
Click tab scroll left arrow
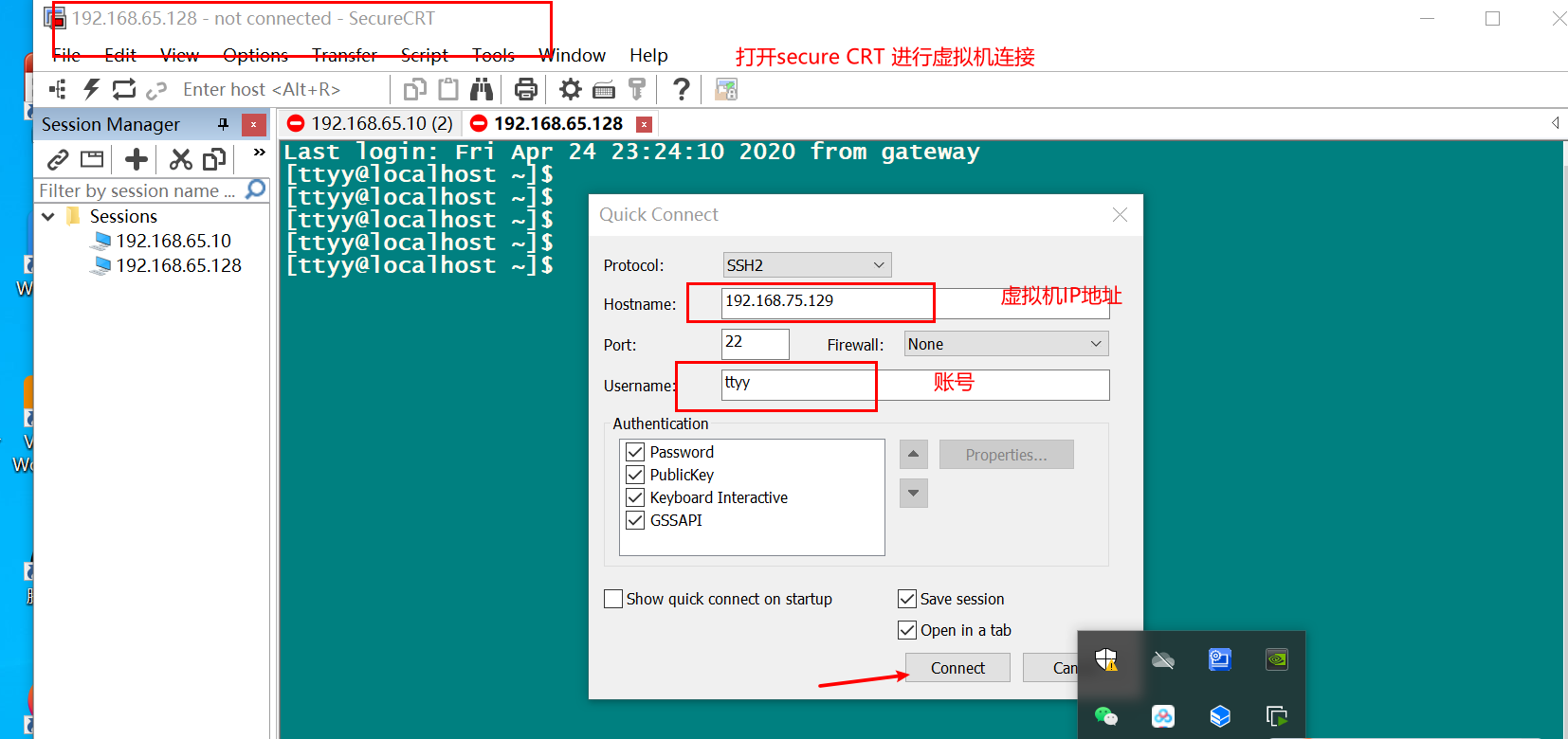(1556, 123)
